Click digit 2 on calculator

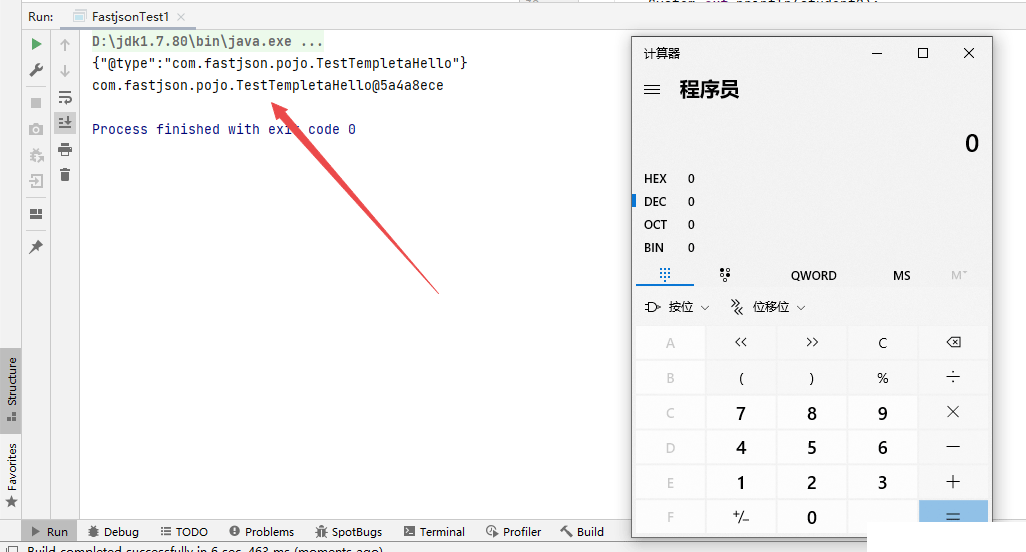point(812,482)
